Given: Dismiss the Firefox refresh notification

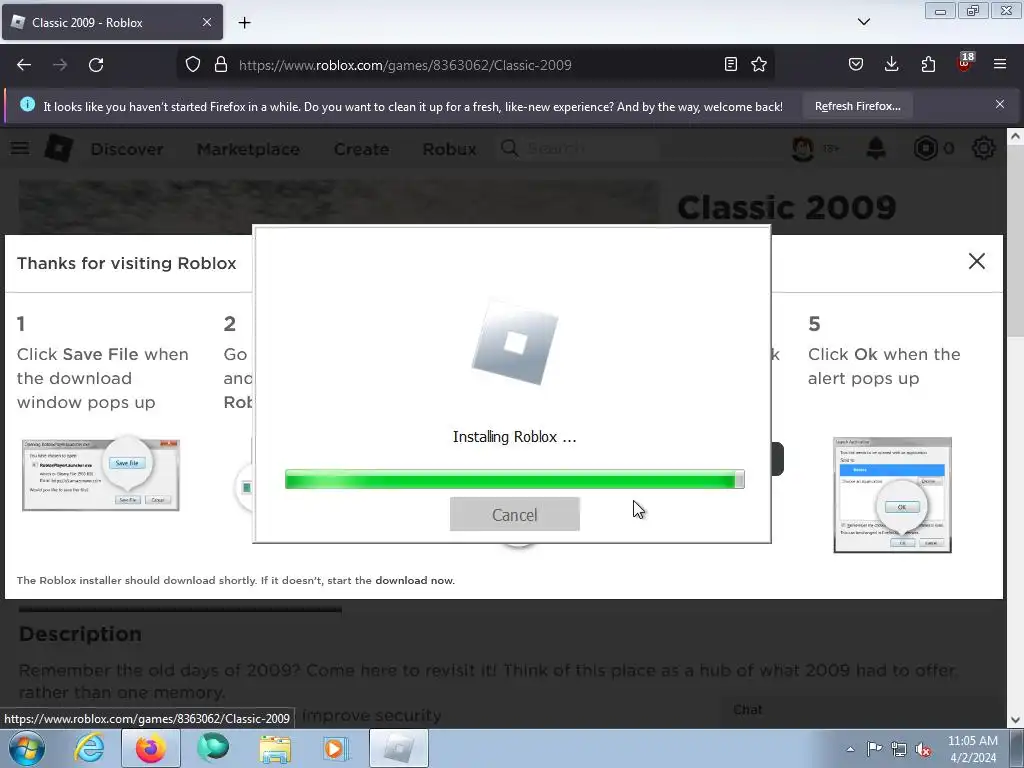Looking at the screenshot, I should pos(1000,104).
